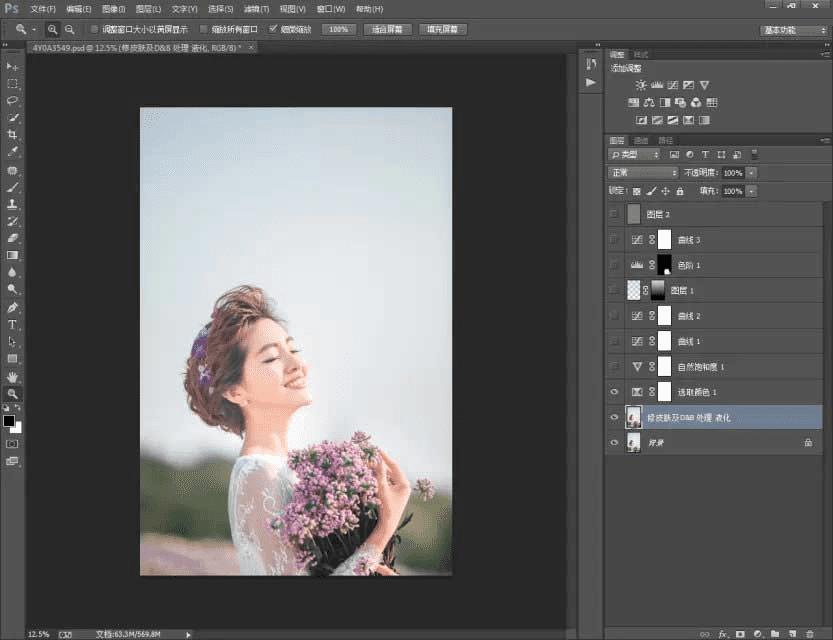Expand the opacity 100% dropdown arrow
The width and height of the screenshot is (833, 640).
[x=752, y=173]
